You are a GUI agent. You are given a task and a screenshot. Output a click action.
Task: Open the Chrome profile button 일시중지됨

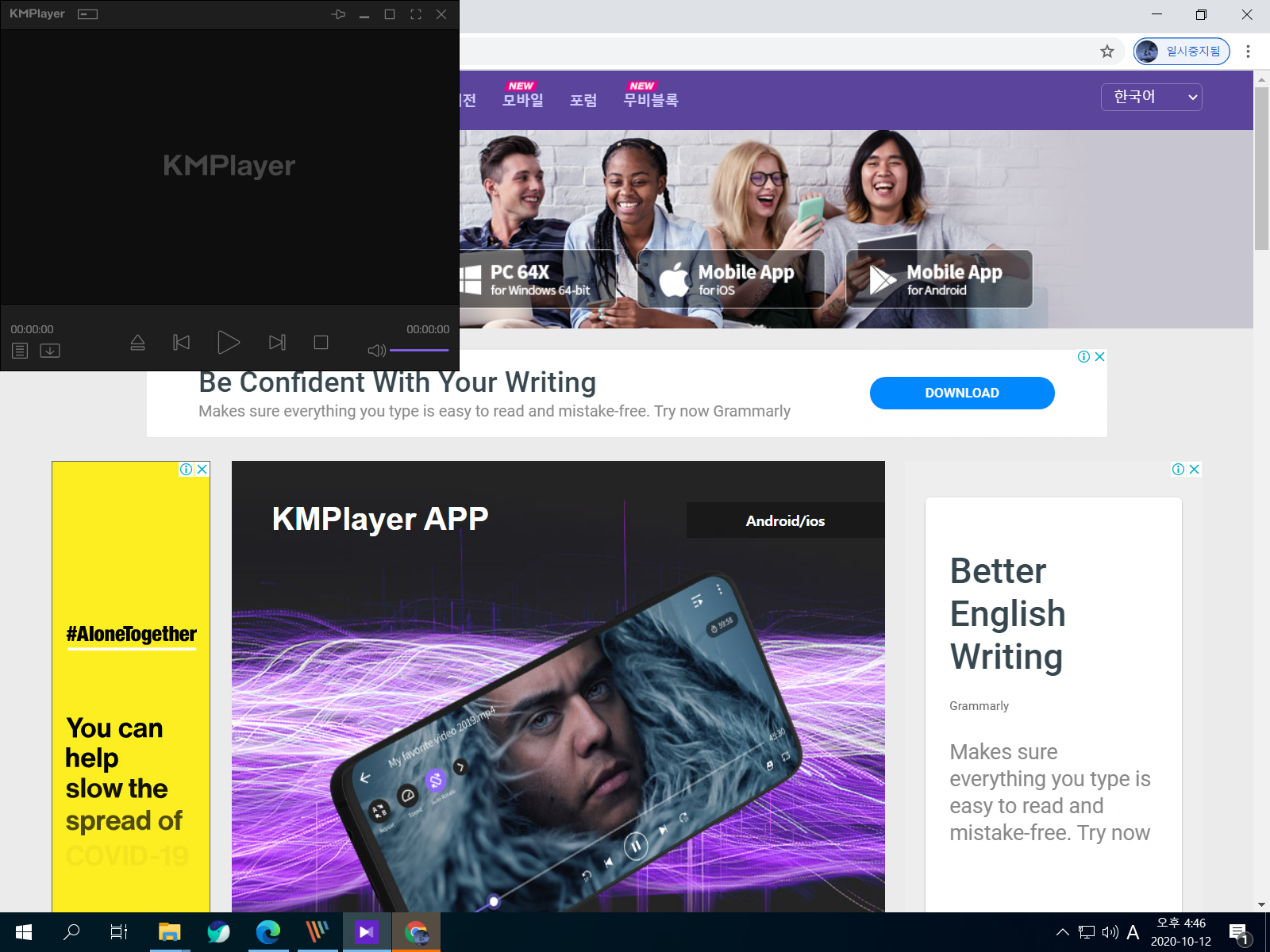click(1182, 52)
